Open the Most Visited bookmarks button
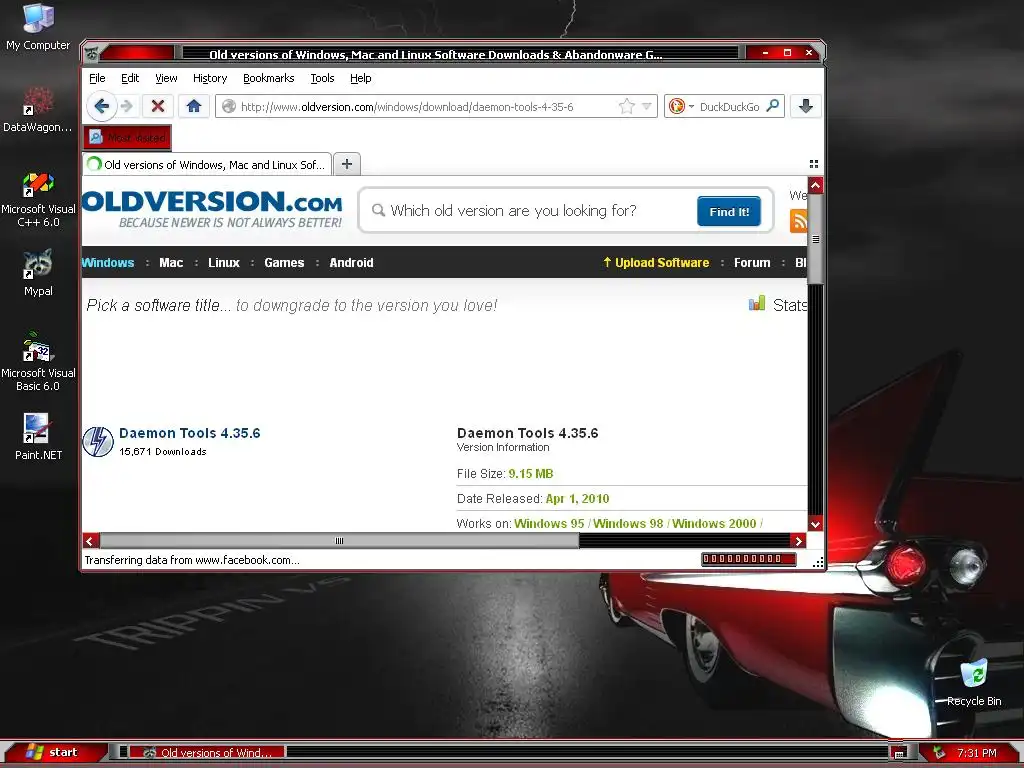Viewport: 1024px width, 768px height. pos(127,137)
